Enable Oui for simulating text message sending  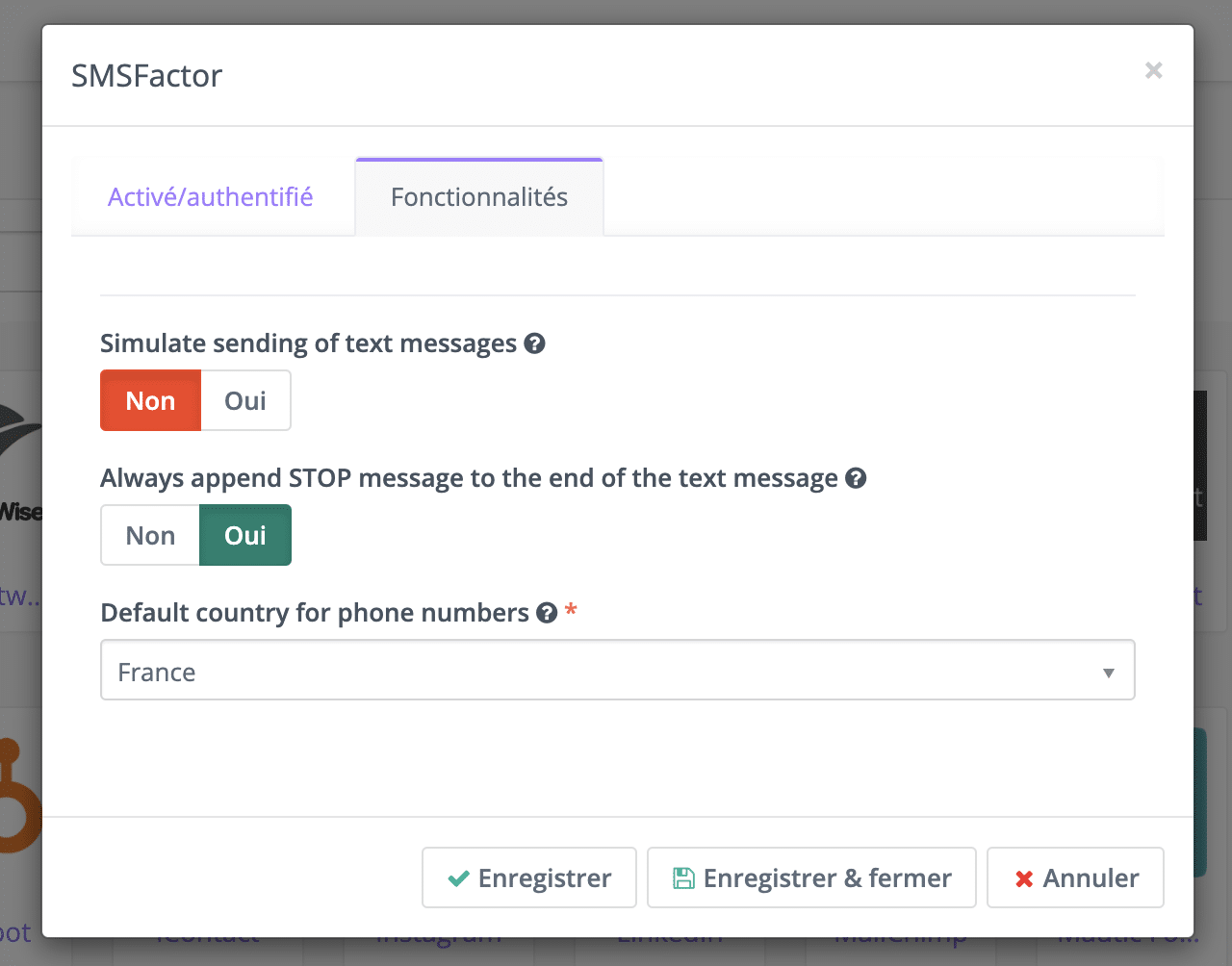244,400
